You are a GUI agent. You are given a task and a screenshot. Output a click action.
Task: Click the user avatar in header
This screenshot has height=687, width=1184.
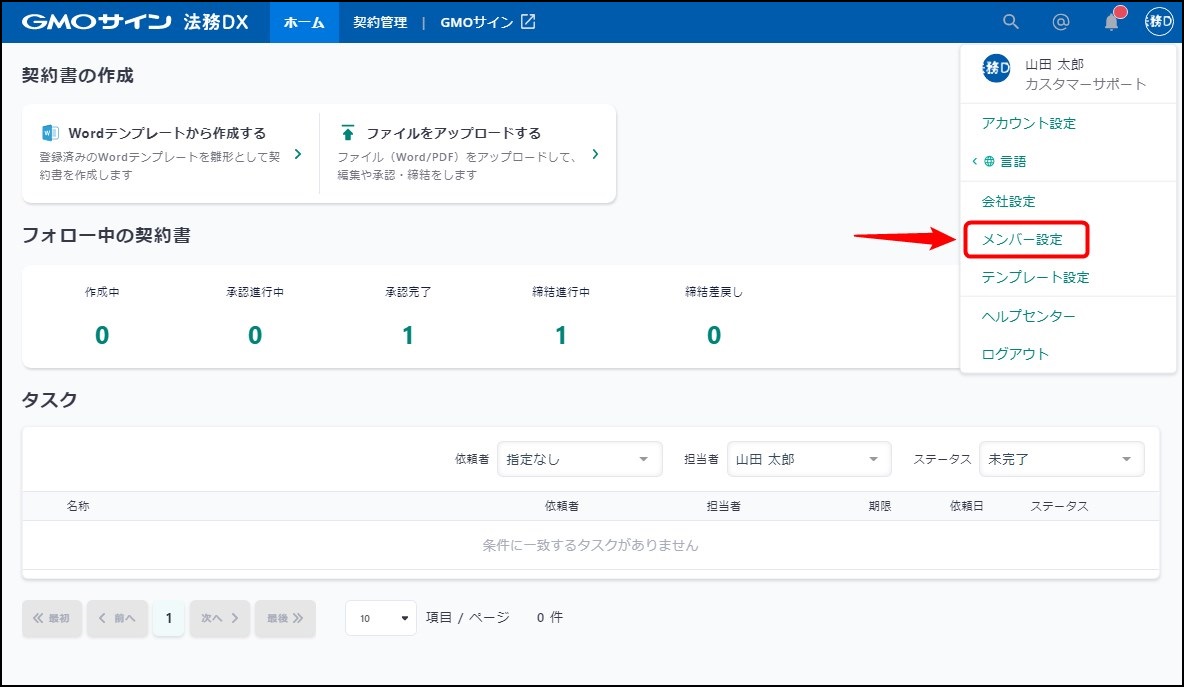point(1159,22)
